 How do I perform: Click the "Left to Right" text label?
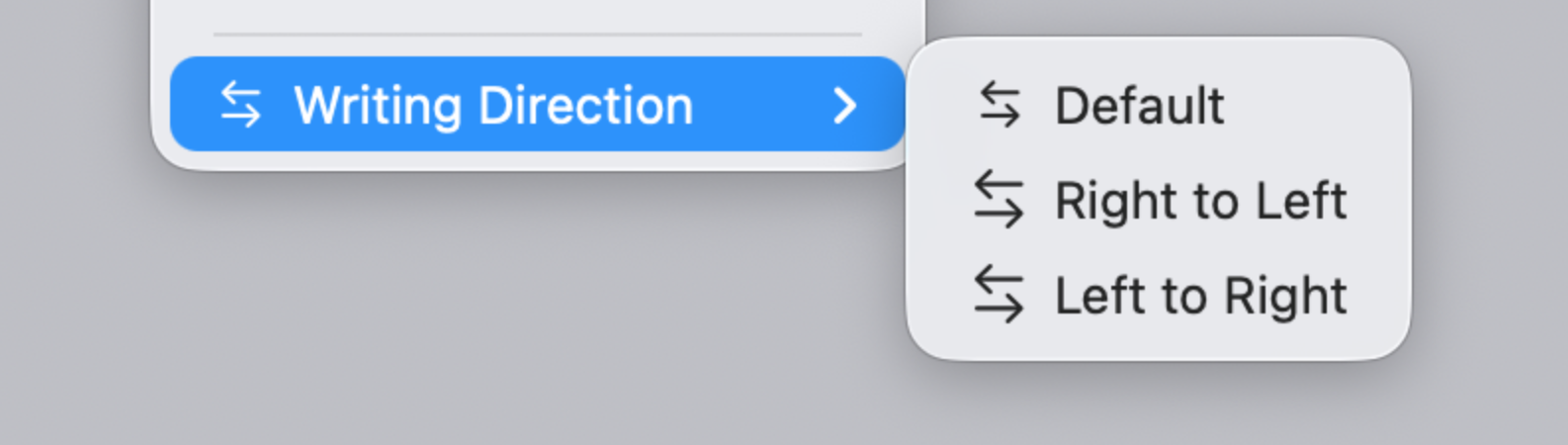coord(1200,296)
